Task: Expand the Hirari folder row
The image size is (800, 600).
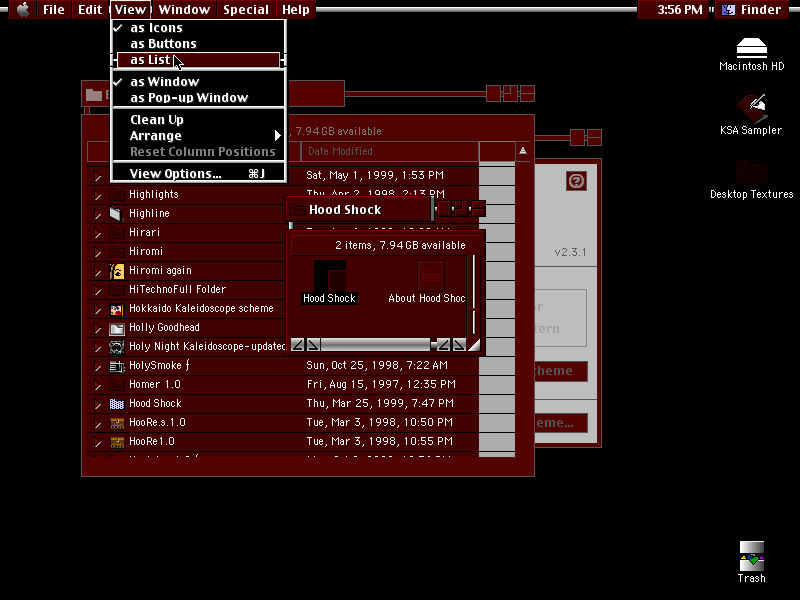Action: tap(97, 233)
